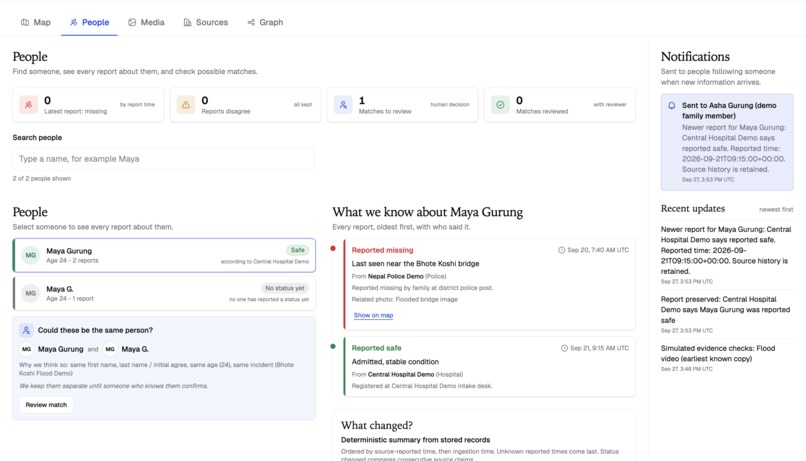Click the Sources tab document icon

187,22
